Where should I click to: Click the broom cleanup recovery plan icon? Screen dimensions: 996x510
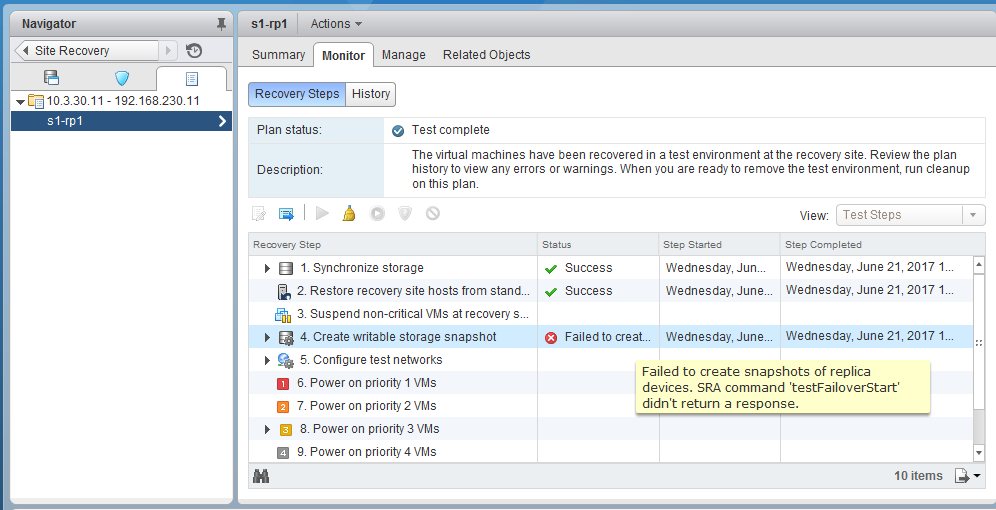pyautogui.click(x=349, y=213)
